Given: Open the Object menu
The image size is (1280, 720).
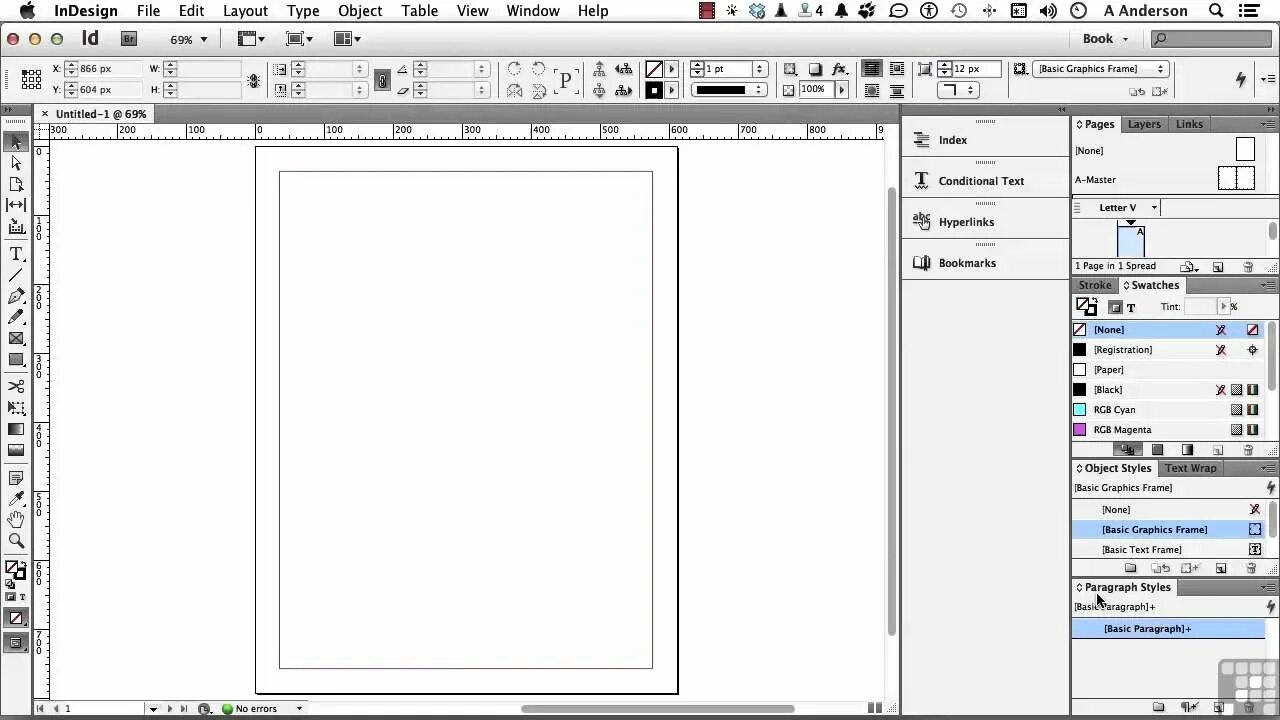Looking at the screenshot, I should (x=360, y=11).
